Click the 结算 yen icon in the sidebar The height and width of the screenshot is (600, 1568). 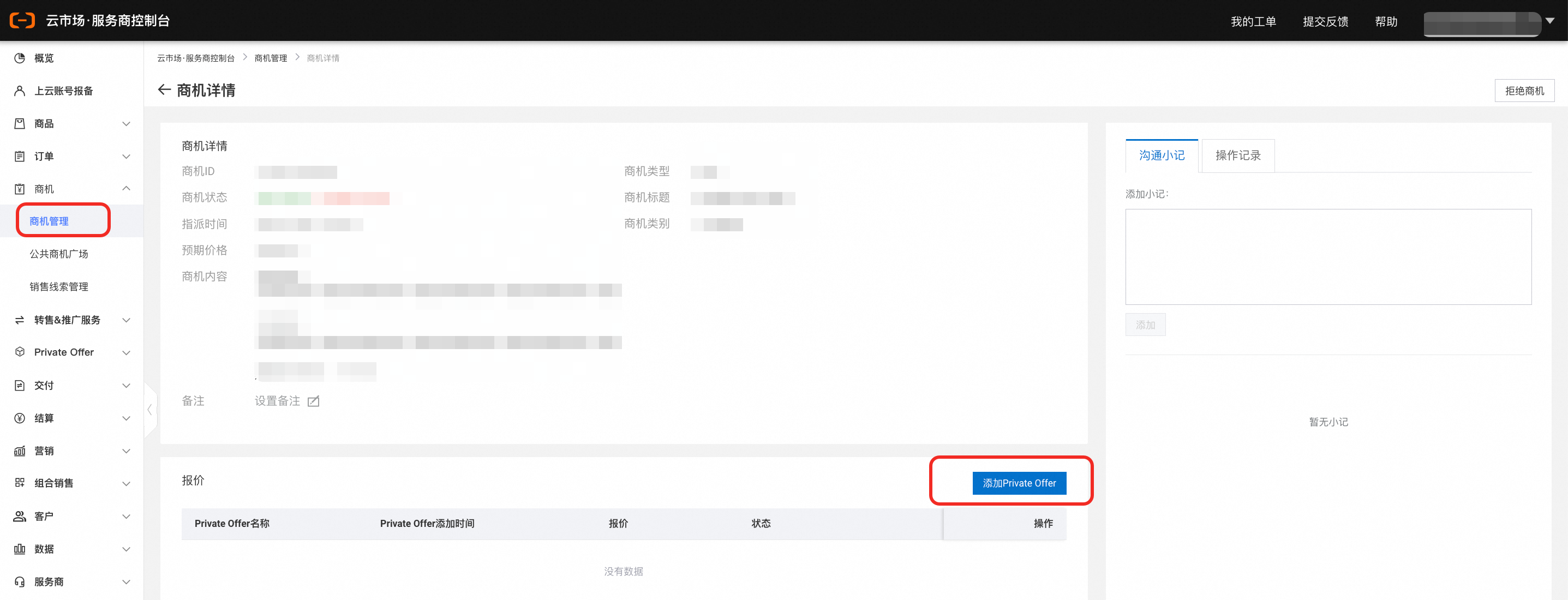20,418
